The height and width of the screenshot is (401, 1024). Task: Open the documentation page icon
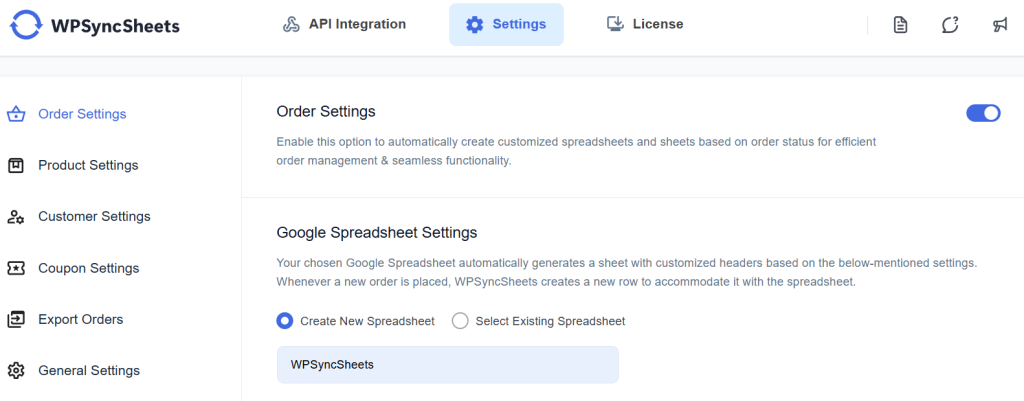901,25
